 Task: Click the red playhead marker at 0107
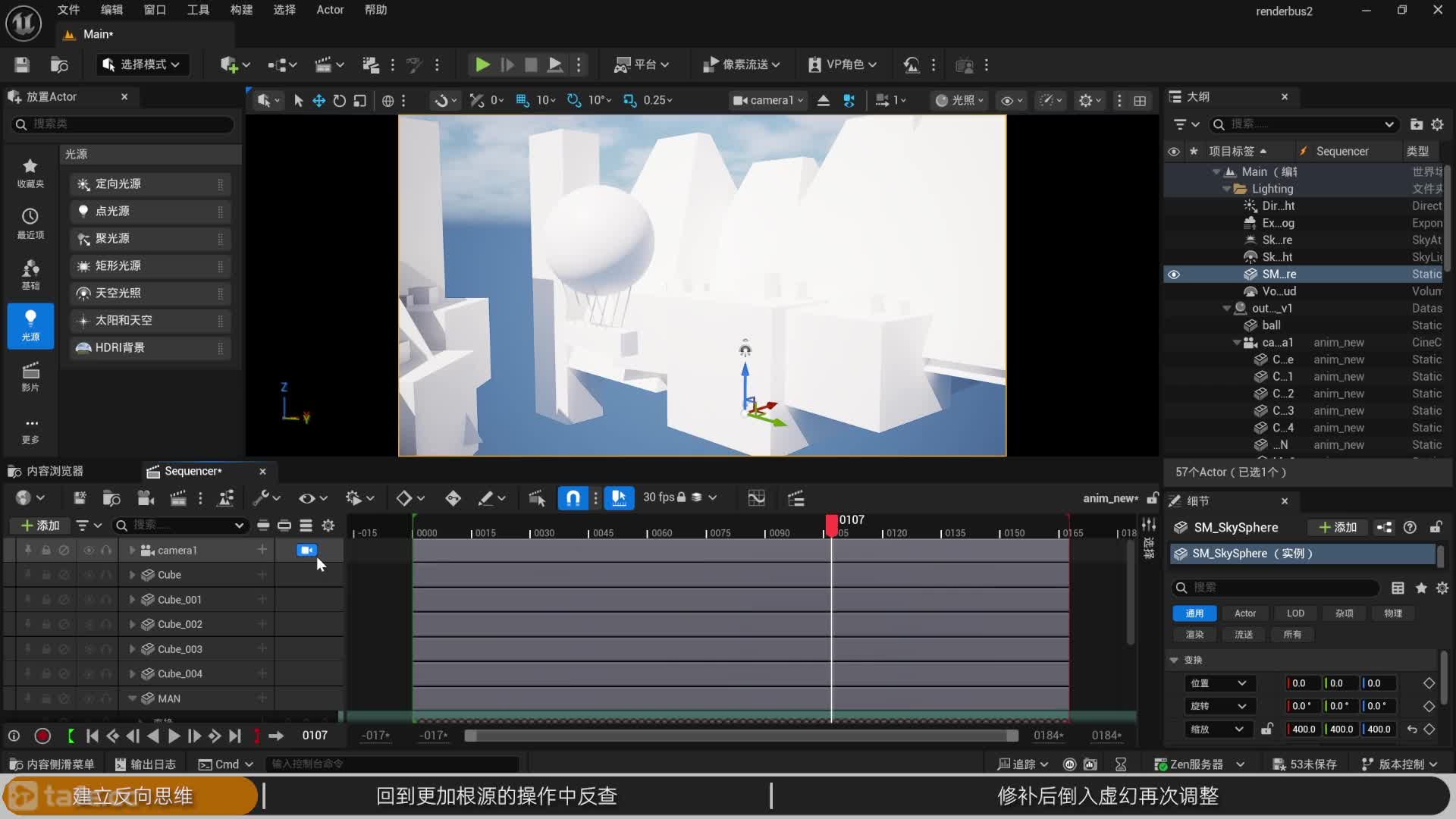(x=832, y=525)
